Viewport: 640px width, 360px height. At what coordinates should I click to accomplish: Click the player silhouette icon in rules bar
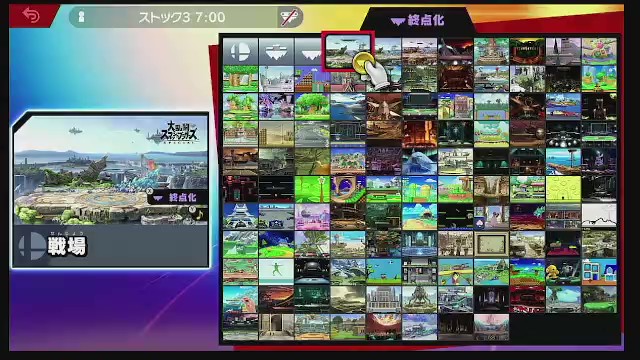pos(81,17)
